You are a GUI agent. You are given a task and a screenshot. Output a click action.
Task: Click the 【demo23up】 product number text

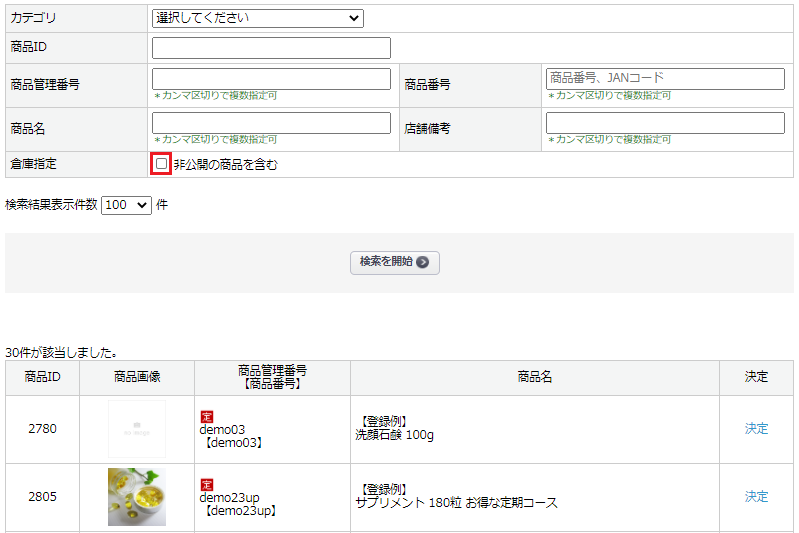241,511
